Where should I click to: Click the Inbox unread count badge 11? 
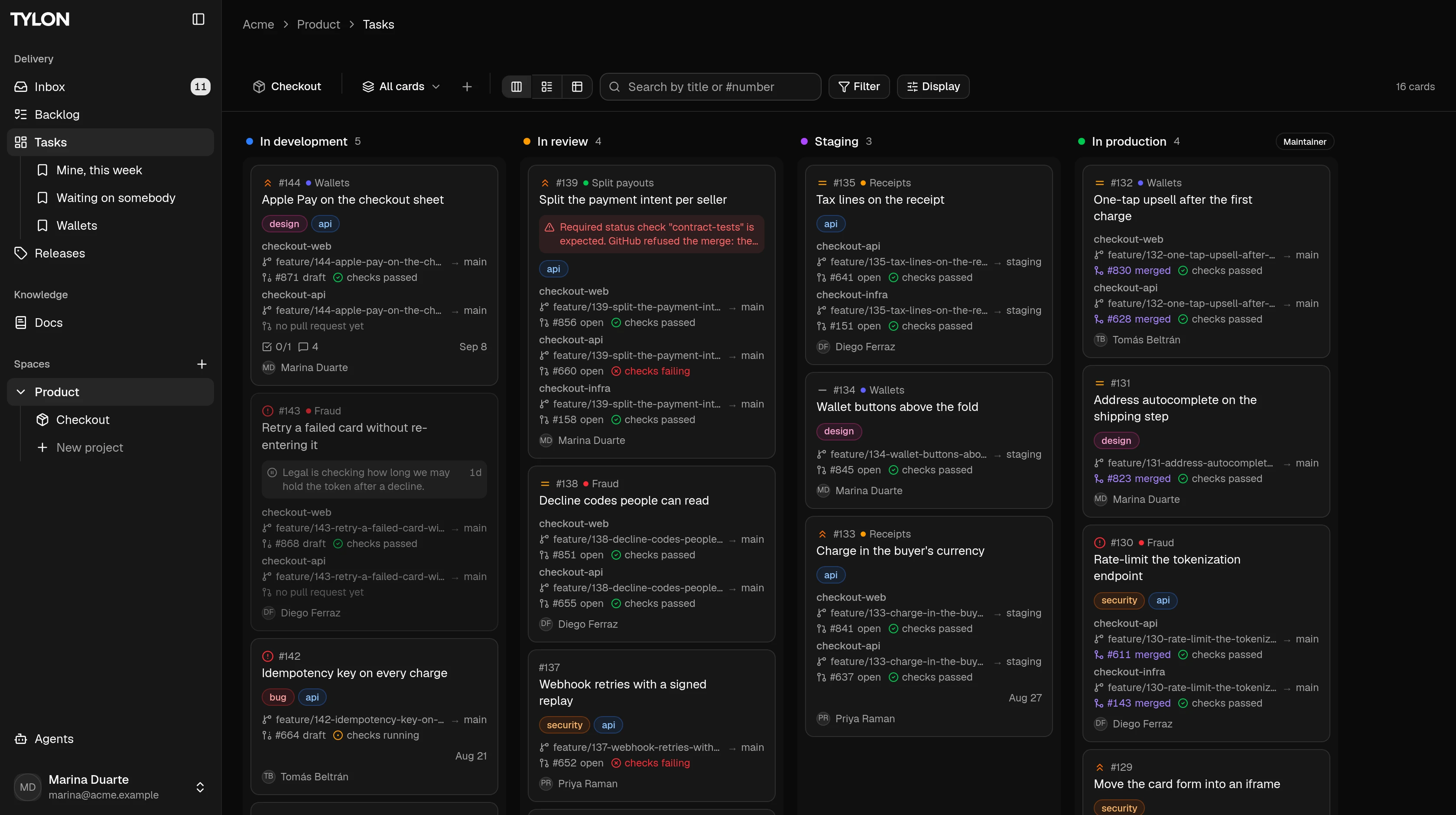click(200, 87)
